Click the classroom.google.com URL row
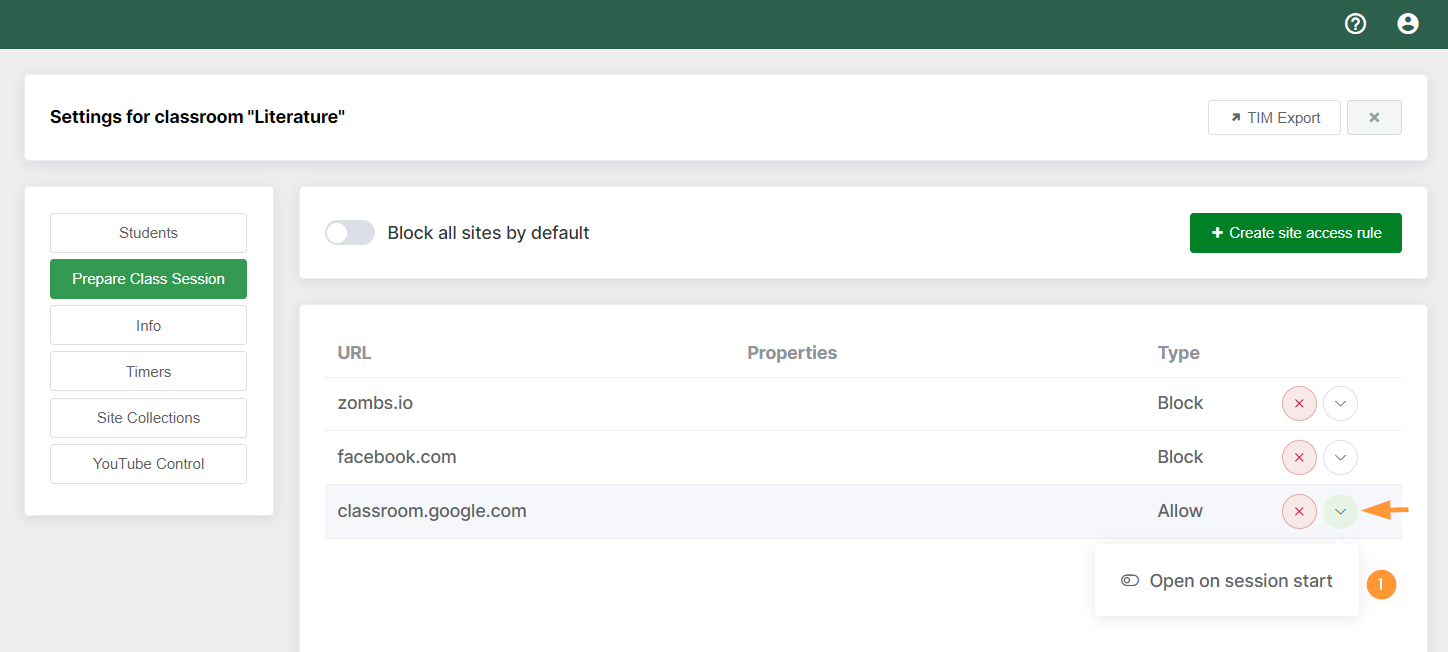 tap(432, 511)
